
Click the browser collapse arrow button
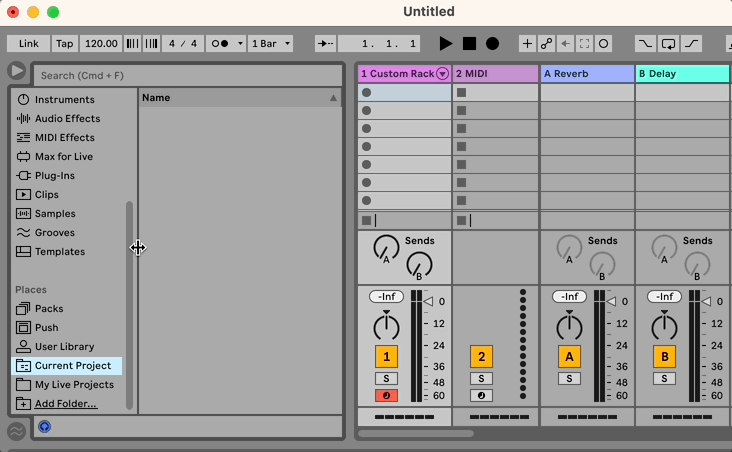tap(16, 70)
